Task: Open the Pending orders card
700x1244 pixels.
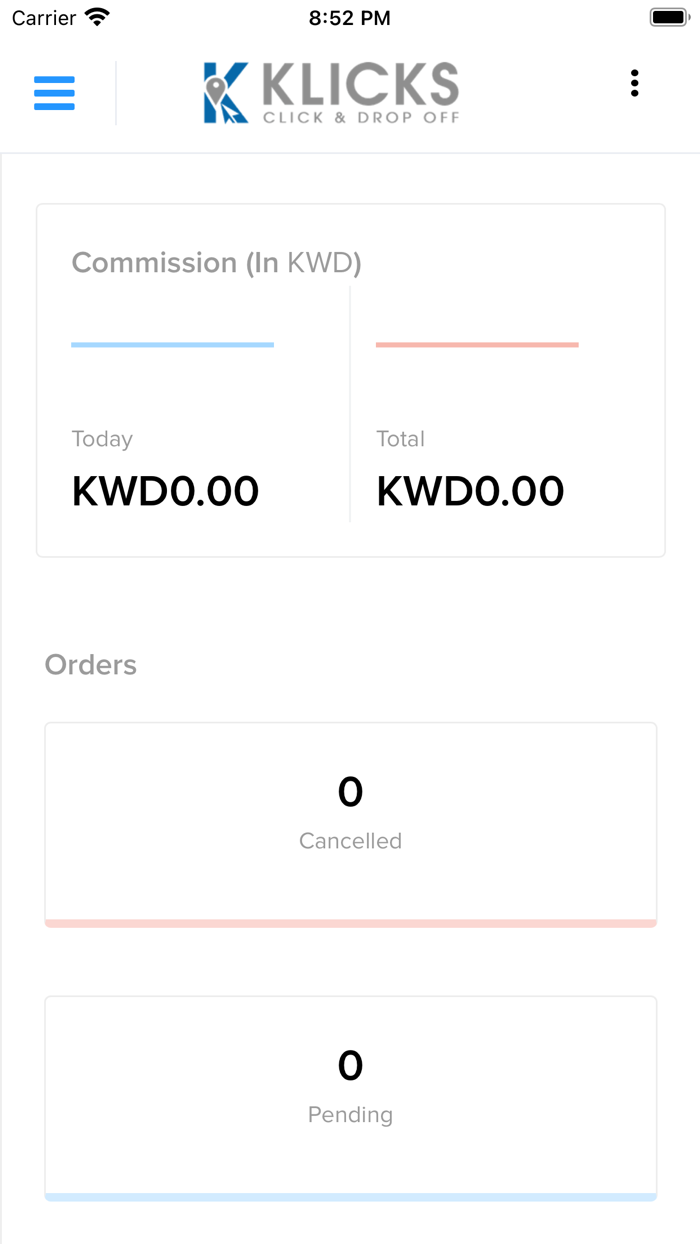Action: click(x=350, y=1096)
